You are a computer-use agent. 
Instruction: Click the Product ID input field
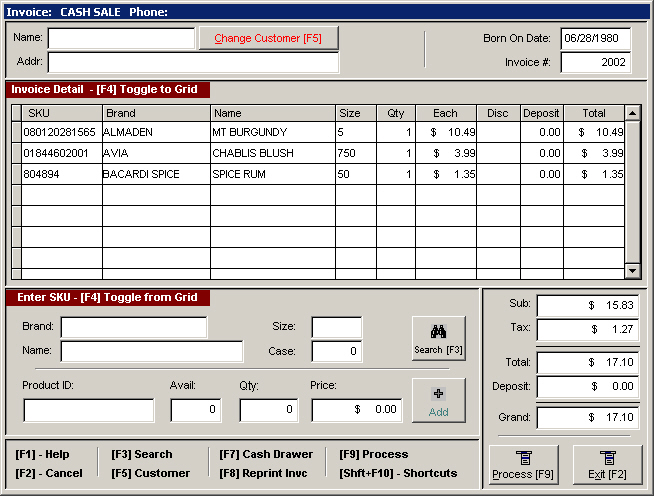coord(89,410)
